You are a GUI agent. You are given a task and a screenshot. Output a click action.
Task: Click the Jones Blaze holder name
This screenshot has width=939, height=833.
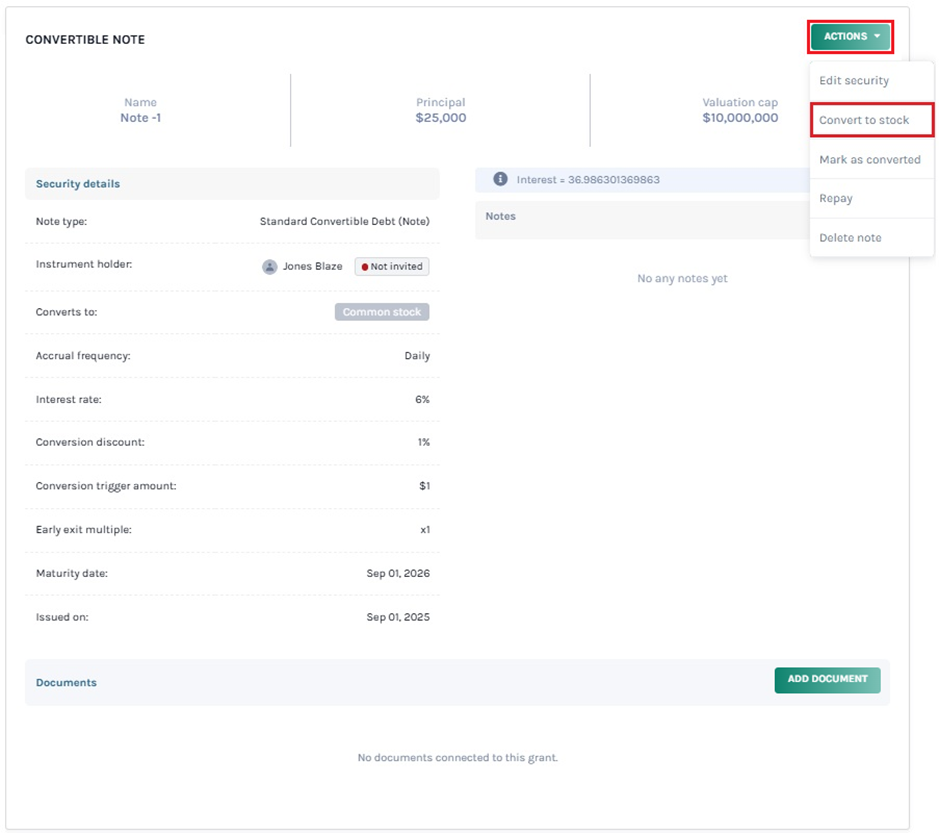pos(312,267)
